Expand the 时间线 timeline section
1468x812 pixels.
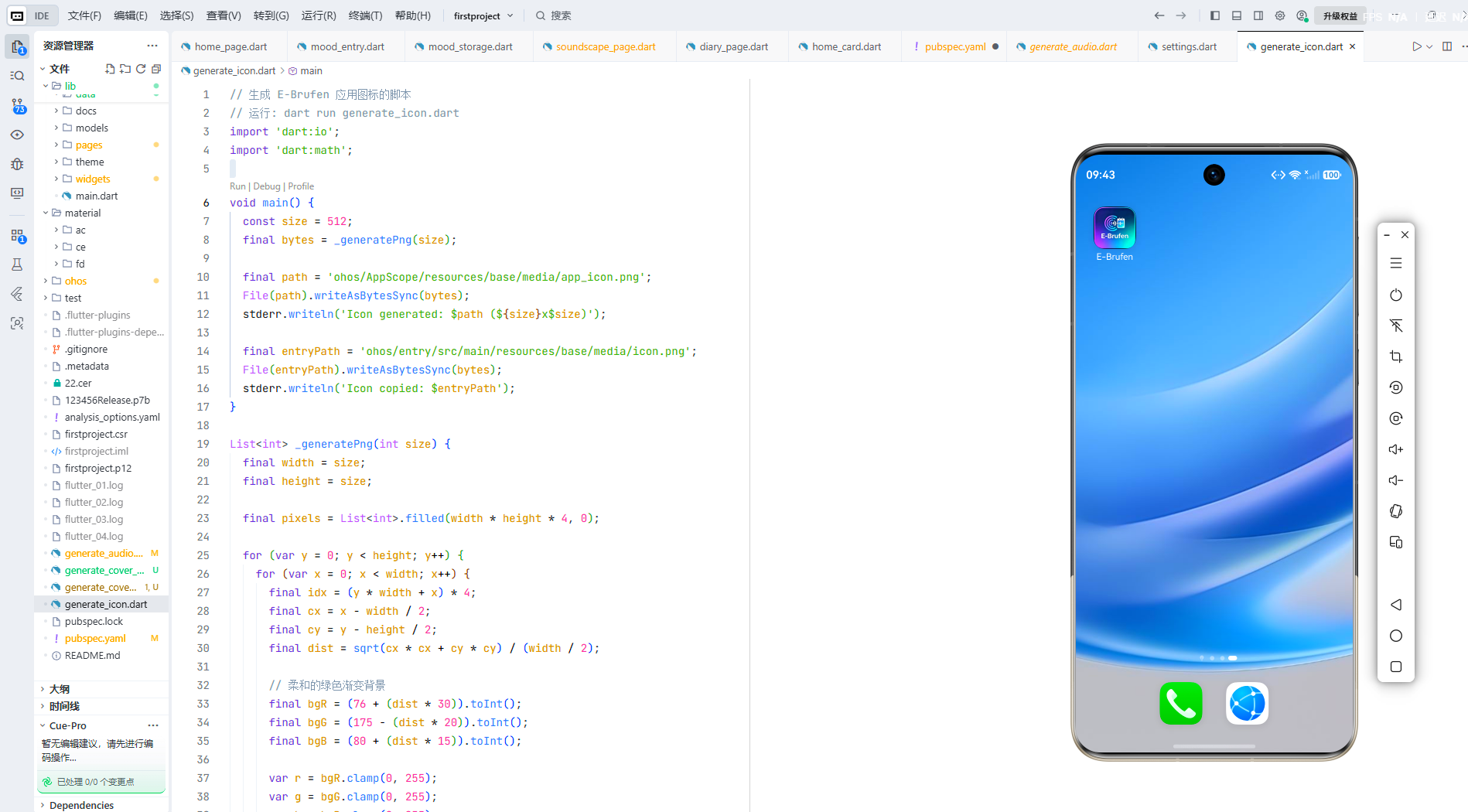point(64,706)
